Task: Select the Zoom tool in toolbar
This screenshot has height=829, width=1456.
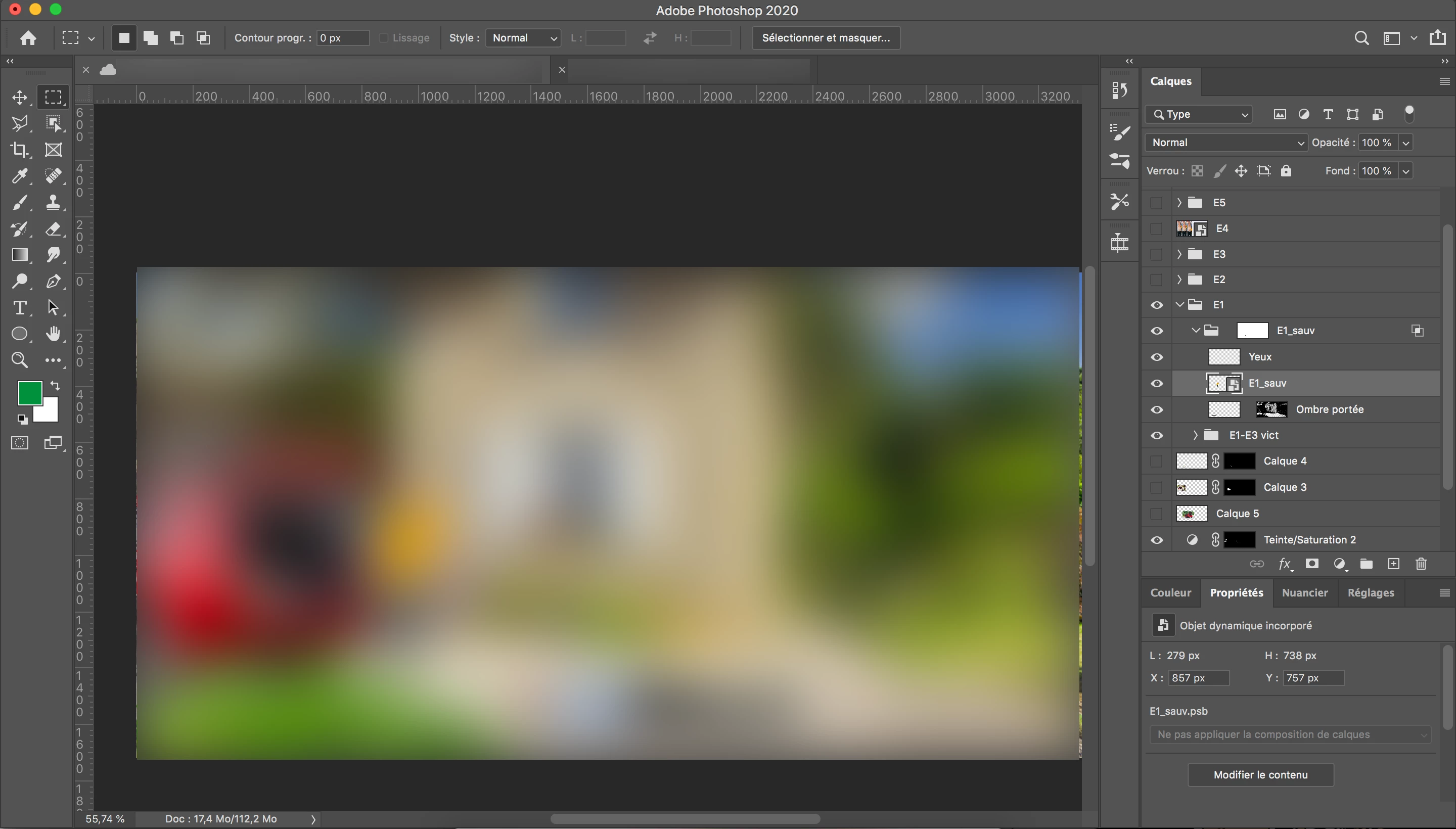Action: click(19, 360)
